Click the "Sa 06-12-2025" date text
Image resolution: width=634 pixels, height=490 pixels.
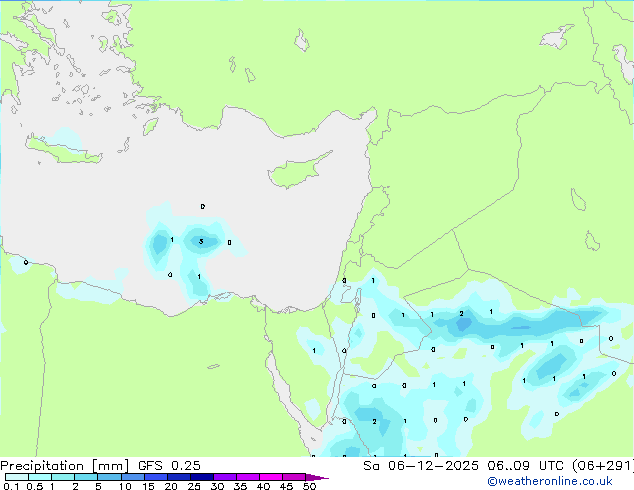click(421, 466)
